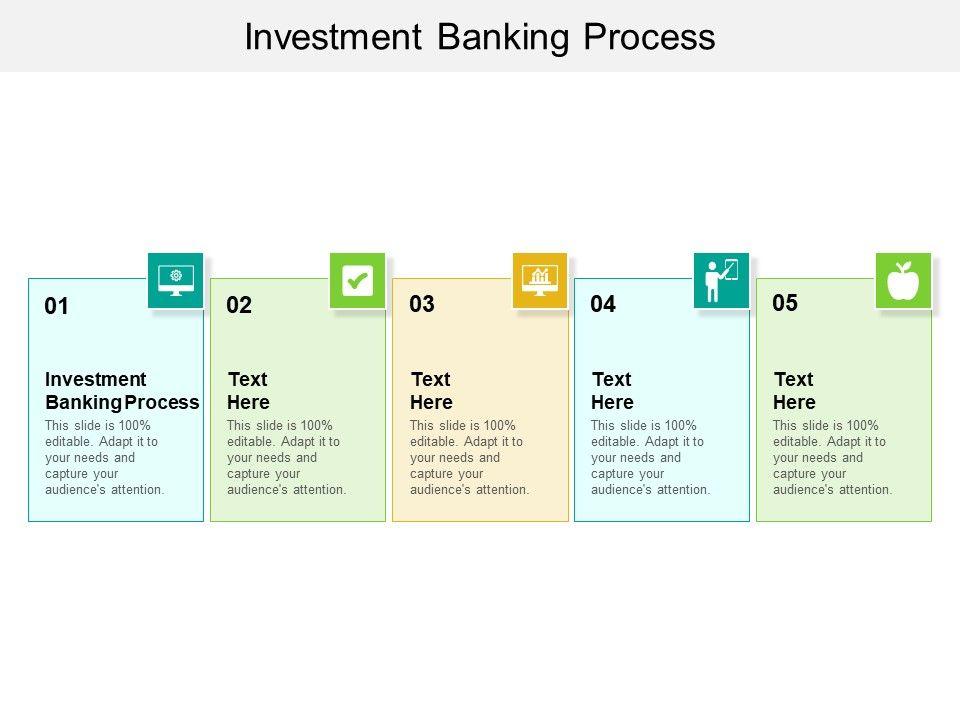The image size is (960, 720).
Task: Click the number 04 label
Action: pyautogui.click(x=603, y=305)
